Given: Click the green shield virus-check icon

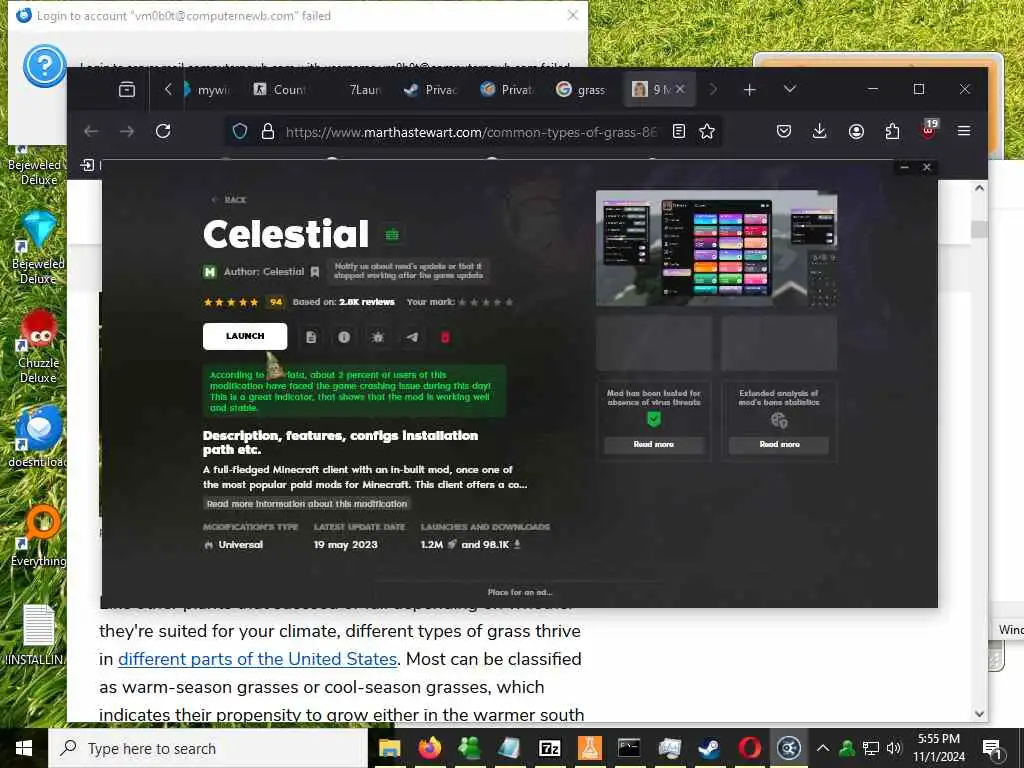Looking at the screenshot, I should point(654,419).
